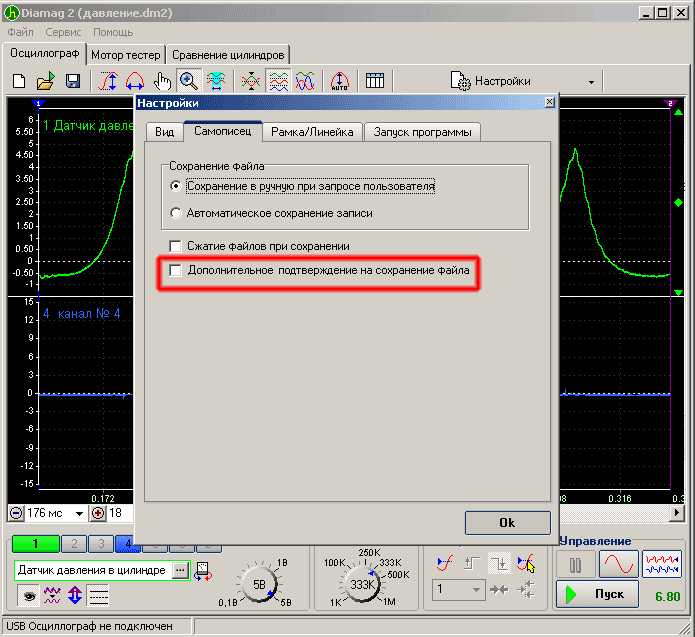Open the 176 мс time scale dropdown
695x637 pixels.
coord(79,514)
